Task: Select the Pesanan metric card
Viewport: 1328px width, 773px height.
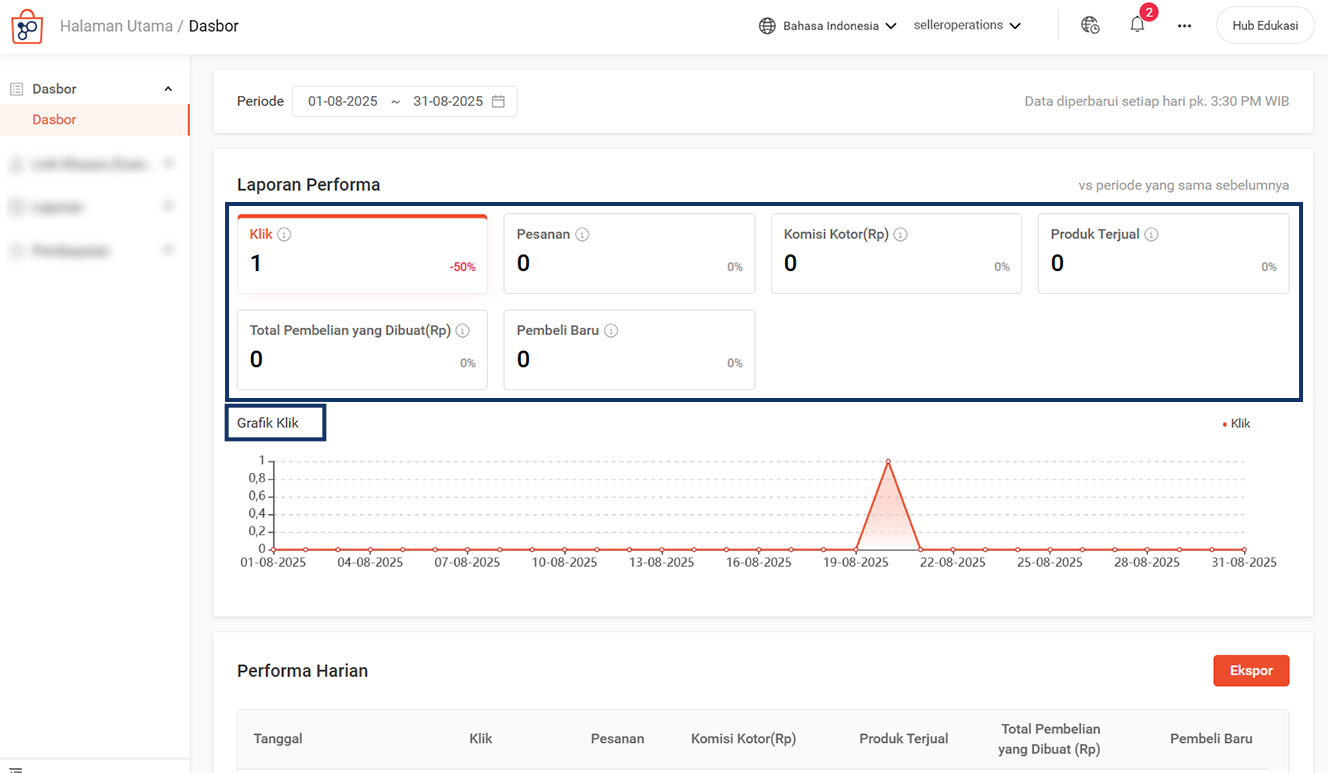Action: pyautogui.click(x=629, y=253)
